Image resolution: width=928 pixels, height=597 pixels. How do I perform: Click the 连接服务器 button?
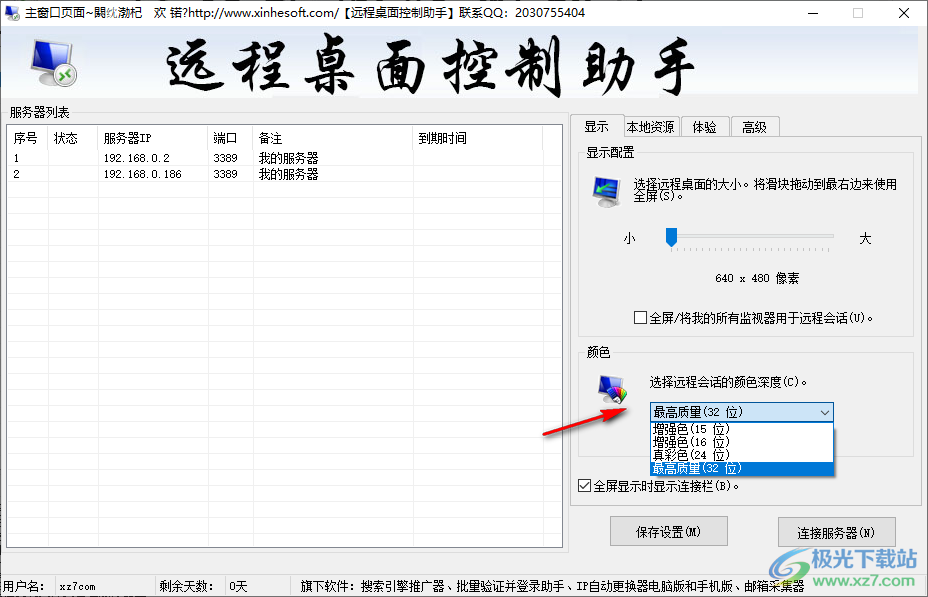837,531
